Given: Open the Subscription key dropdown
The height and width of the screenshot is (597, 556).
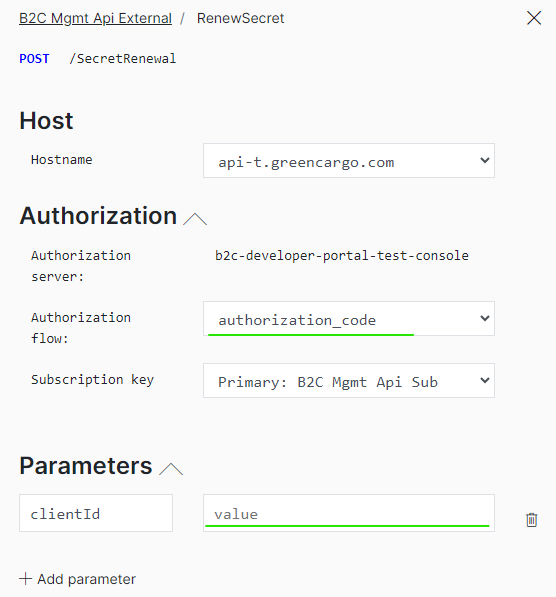Looking at the screenshot, I should pyautogui.click(x=349, y=381).
